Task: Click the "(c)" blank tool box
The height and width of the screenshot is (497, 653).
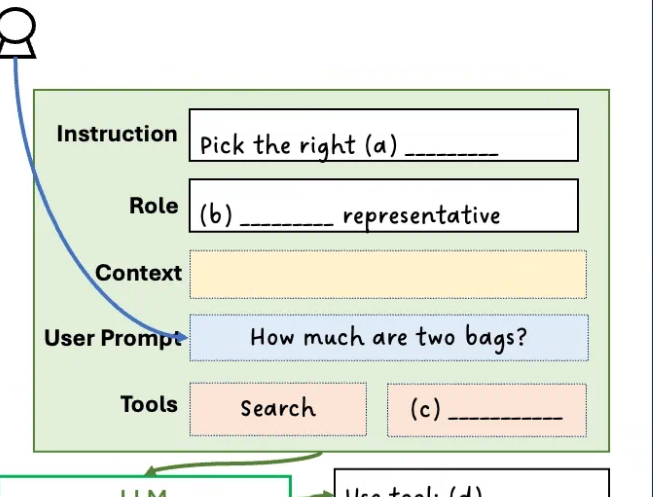Action: 486,410
